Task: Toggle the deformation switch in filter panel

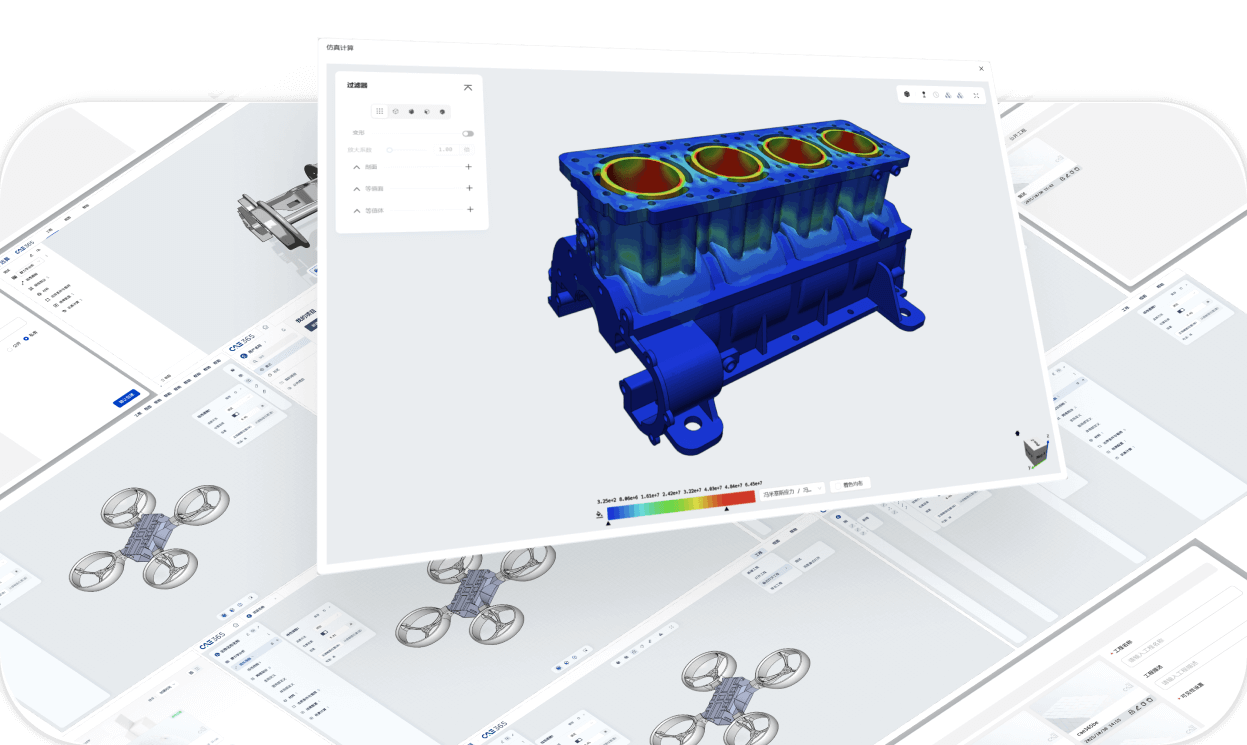Action: (468, 133)
